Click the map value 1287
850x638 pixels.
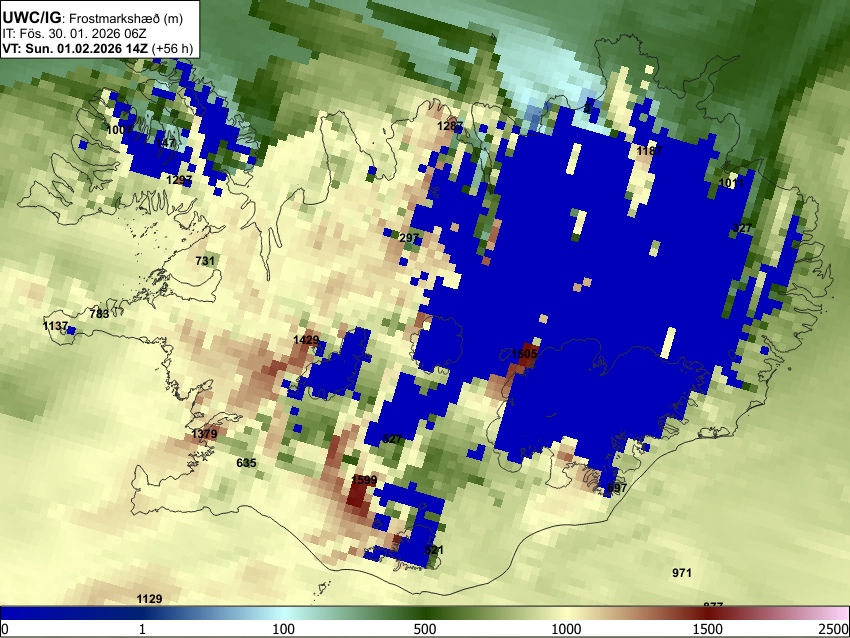pyautogui.click(x=450, y=126)
